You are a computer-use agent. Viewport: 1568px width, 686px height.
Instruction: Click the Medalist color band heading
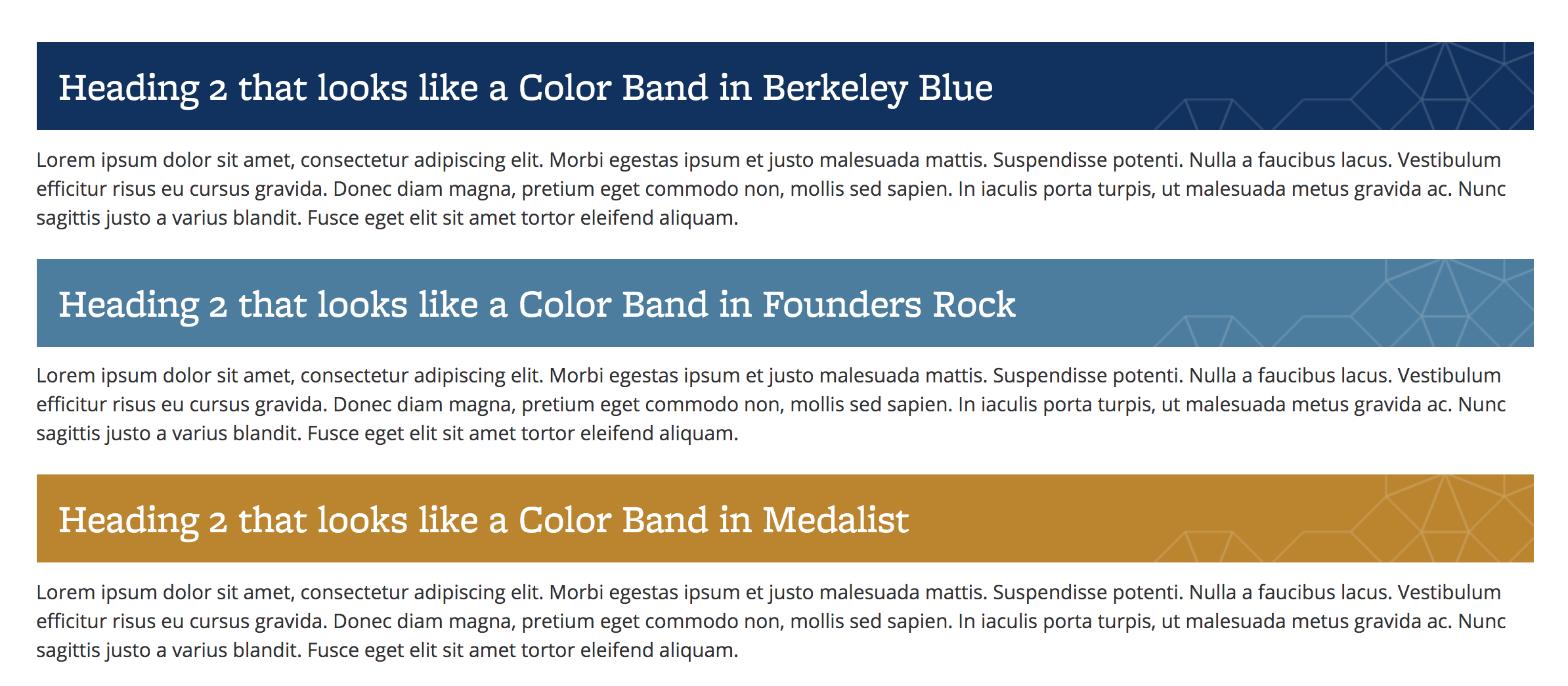coord(484,520)
